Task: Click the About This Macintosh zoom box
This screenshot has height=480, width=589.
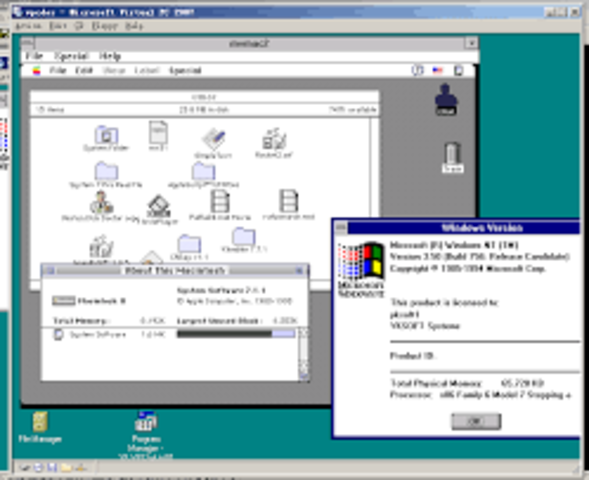Action: click(x=299, y=270)
